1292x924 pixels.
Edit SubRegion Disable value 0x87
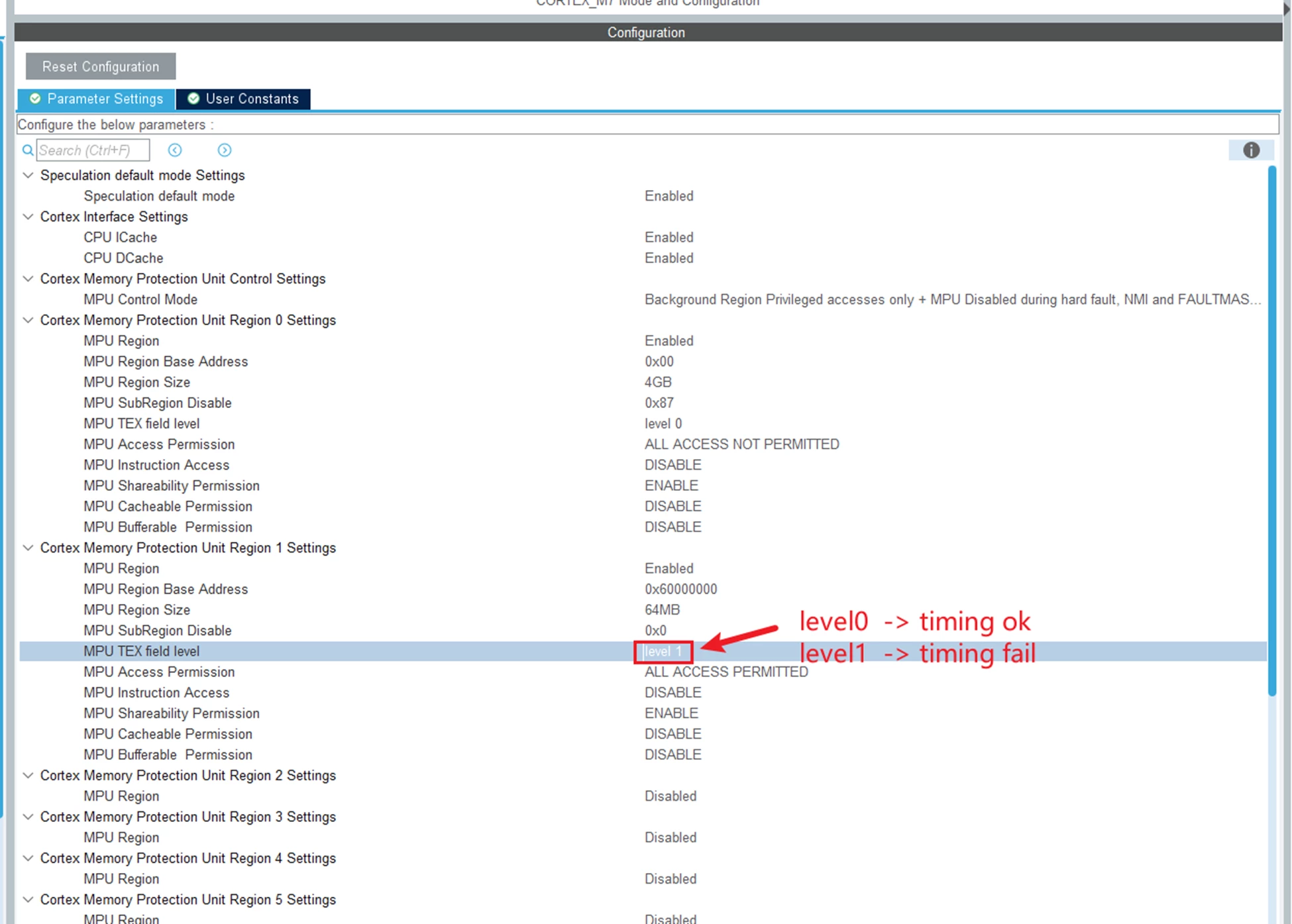(x=659, y=403)
